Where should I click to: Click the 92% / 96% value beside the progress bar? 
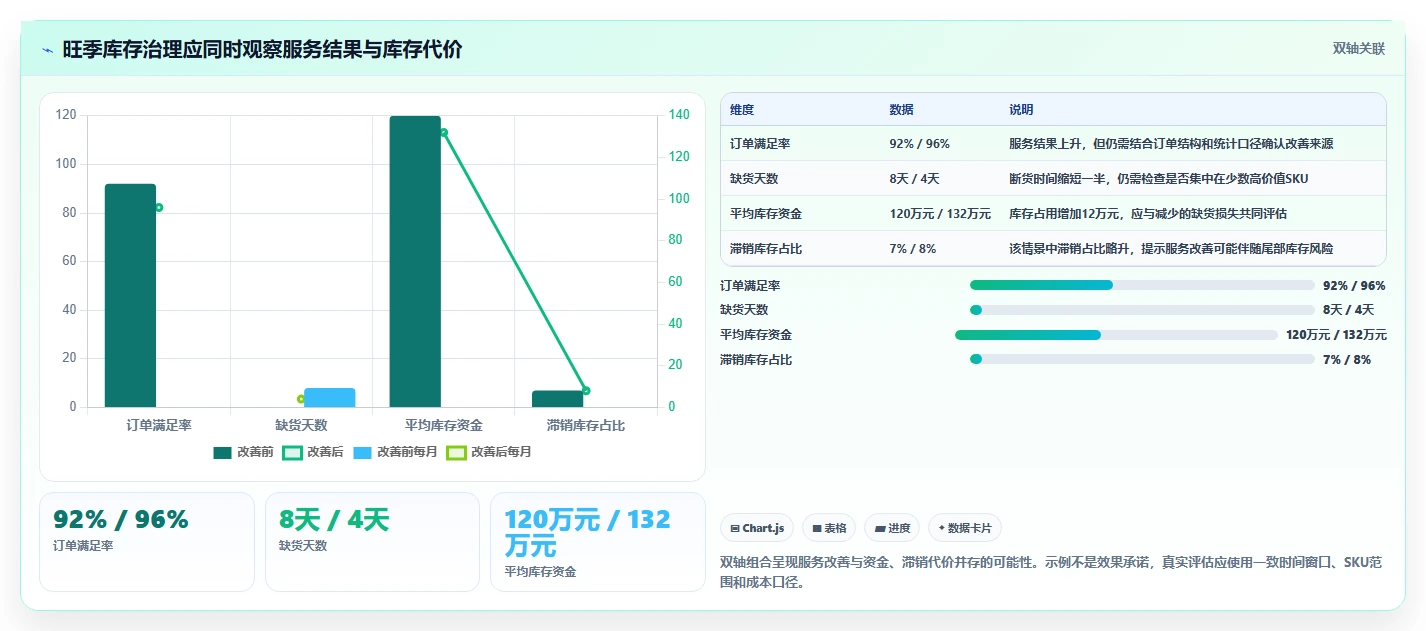coord(1354,285)
